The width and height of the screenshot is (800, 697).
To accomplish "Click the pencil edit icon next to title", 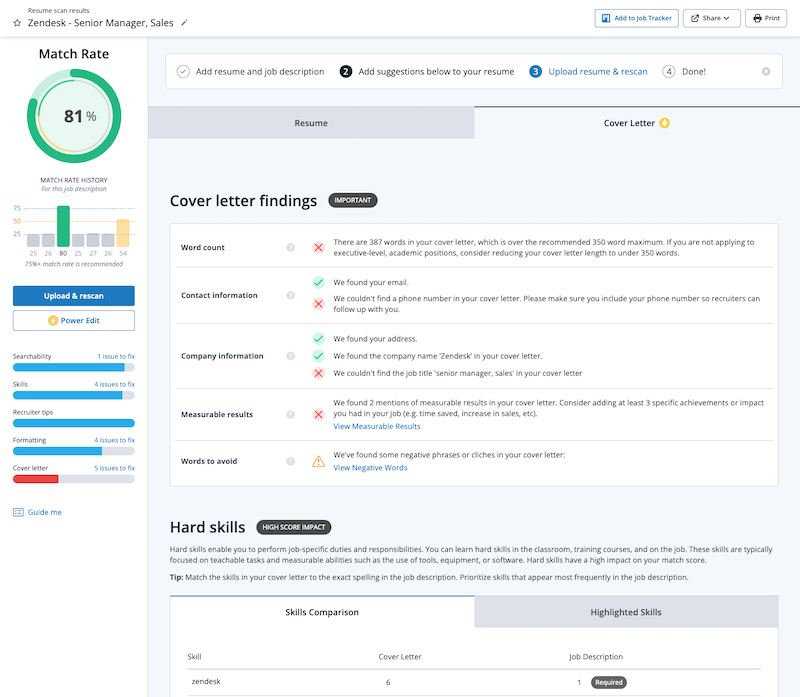I will point(184,22).
